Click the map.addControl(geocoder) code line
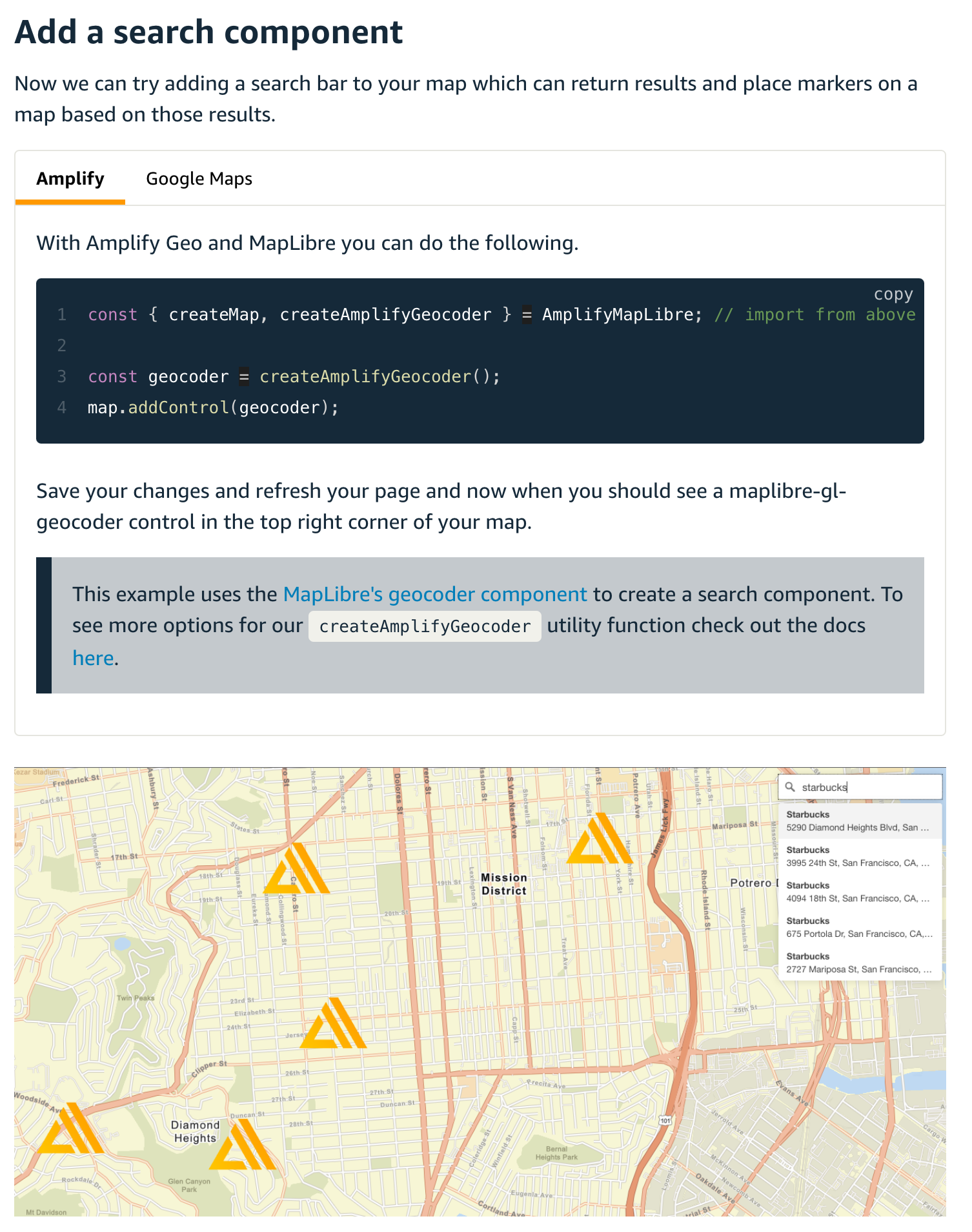 (x=213, y=407)
